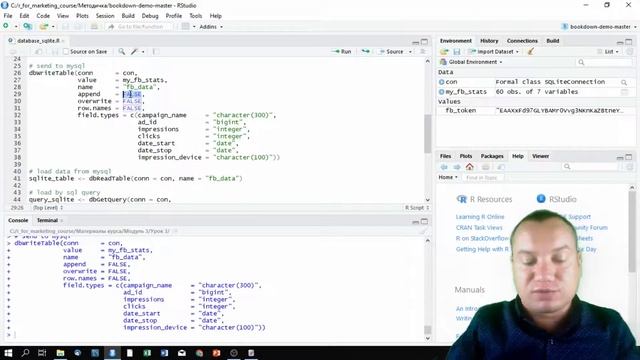
Task: Click the taskbar search magnifier
Action: click(25, 353)
